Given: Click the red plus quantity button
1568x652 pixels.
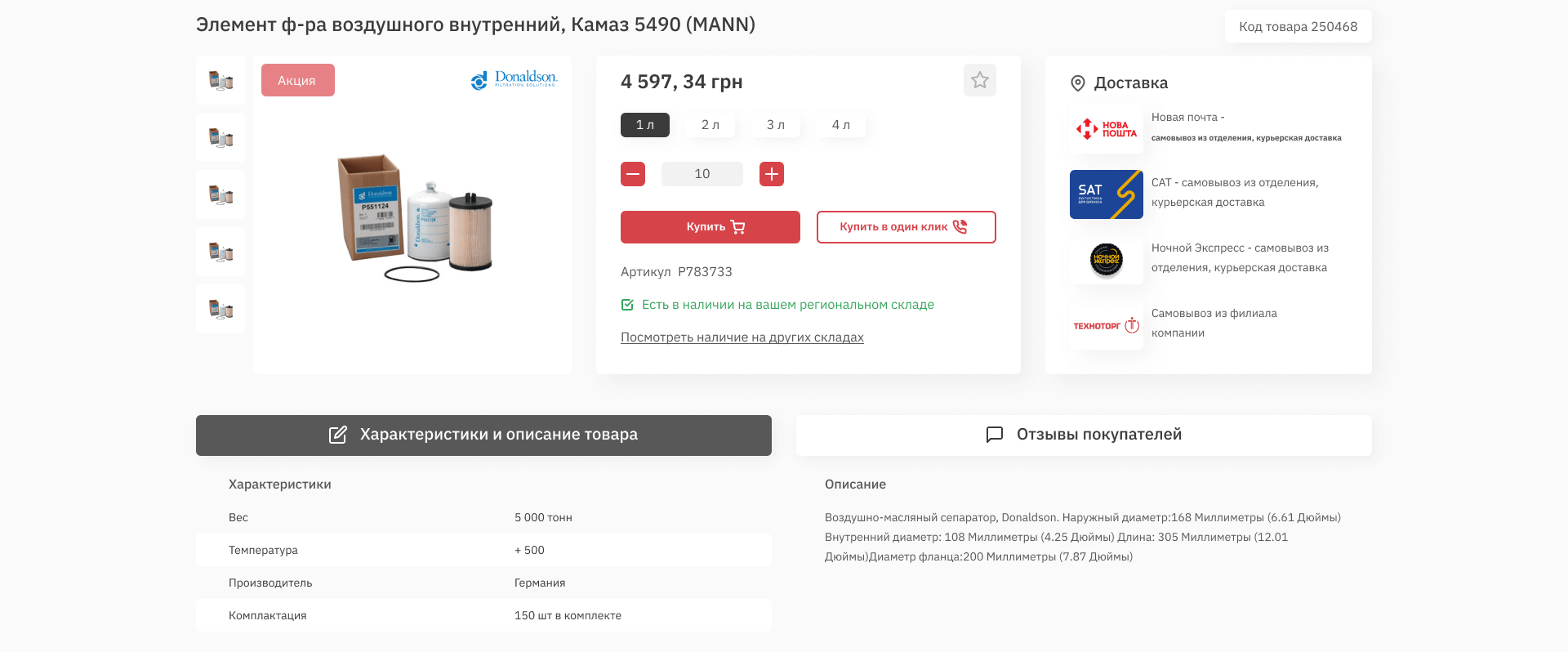Looking at the screenshot, I should click(772, 174).
